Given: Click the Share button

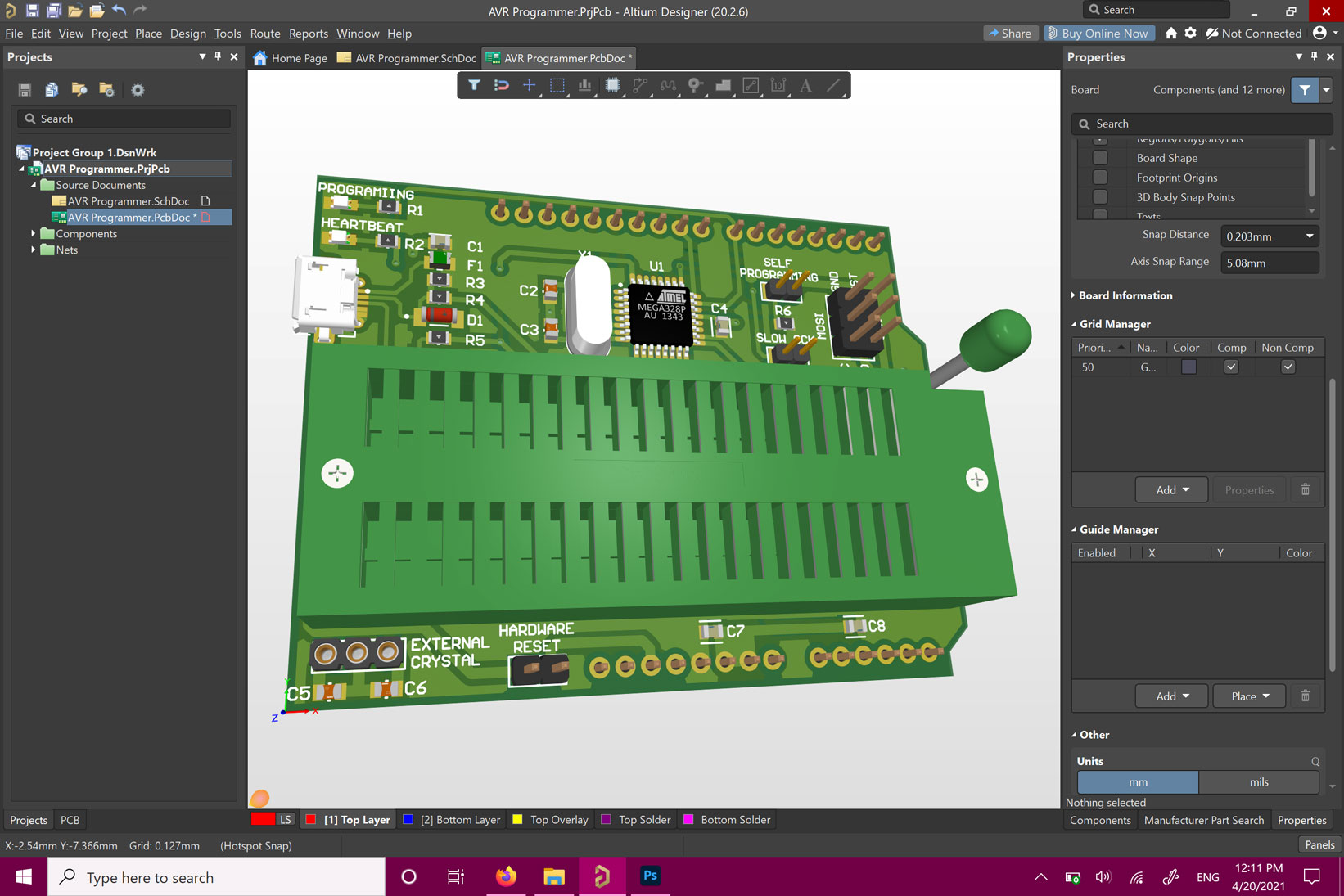Looking at the screenshot, I should pyautogui.click(x=1009, y=34).
